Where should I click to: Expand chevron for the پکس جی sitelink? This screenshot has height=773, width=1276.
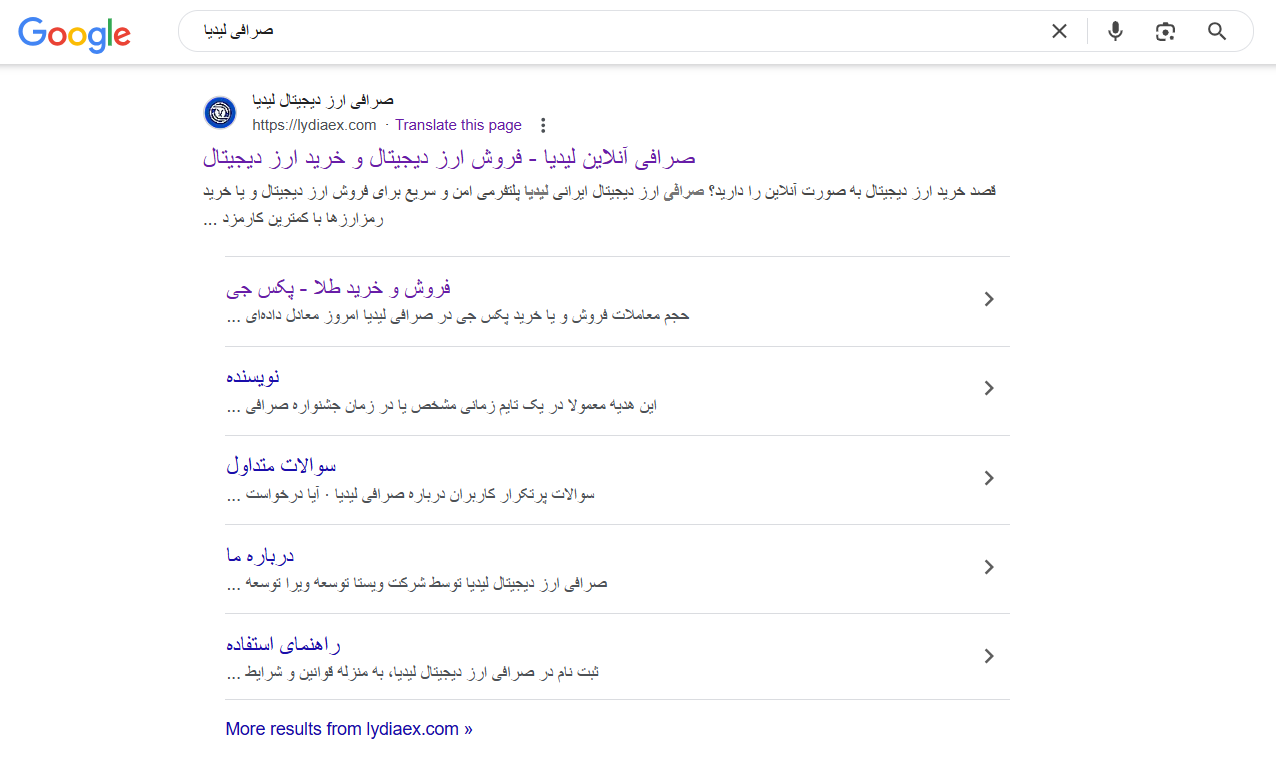click(989, 299)
